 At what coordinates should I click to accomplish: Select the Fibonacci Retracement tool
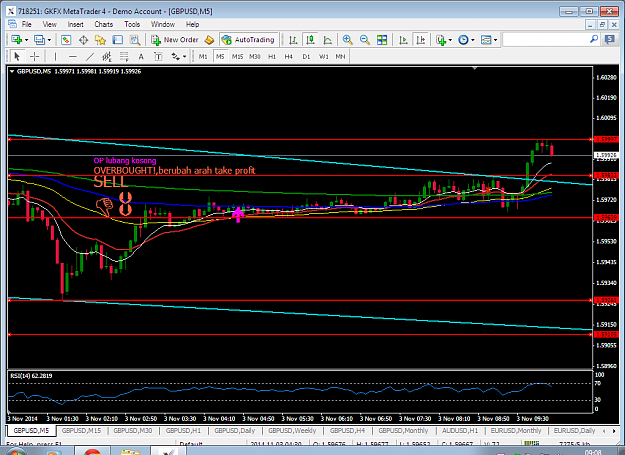[124, 57]
